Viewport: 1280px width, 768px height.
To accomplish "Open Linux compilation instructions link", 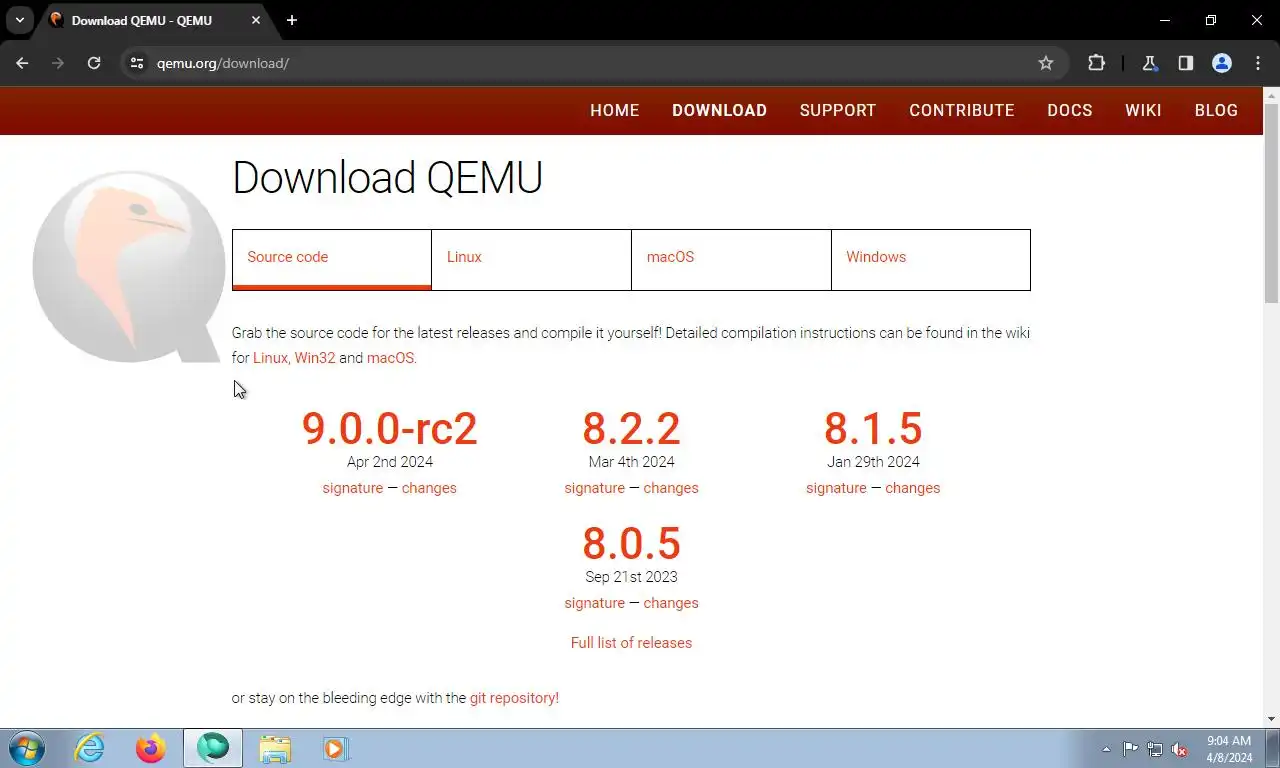I will [x=270, y=358].
